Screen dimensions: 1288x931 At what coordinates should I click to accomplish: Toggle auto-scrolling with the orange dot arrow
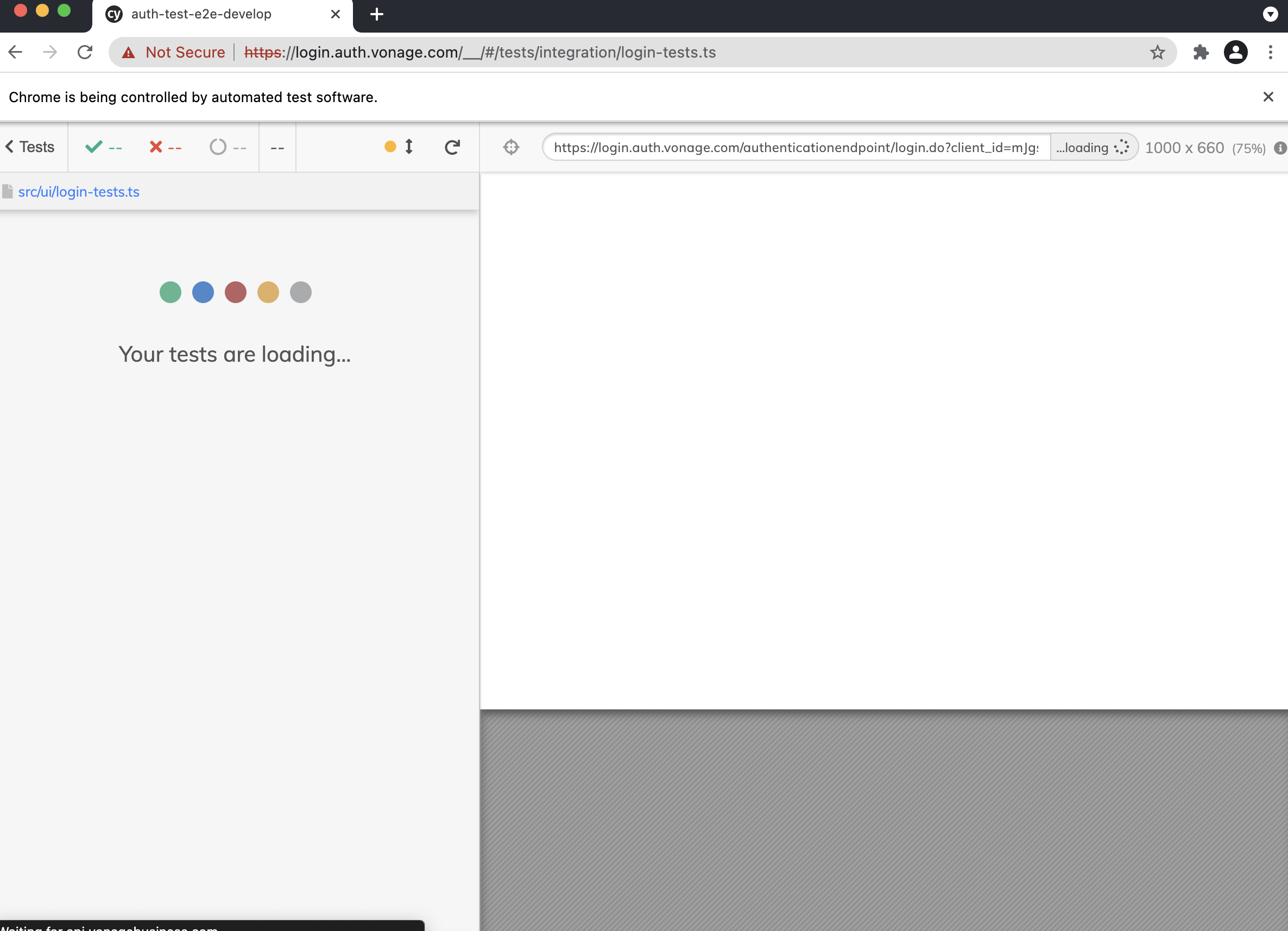click(x=399, y=147)
